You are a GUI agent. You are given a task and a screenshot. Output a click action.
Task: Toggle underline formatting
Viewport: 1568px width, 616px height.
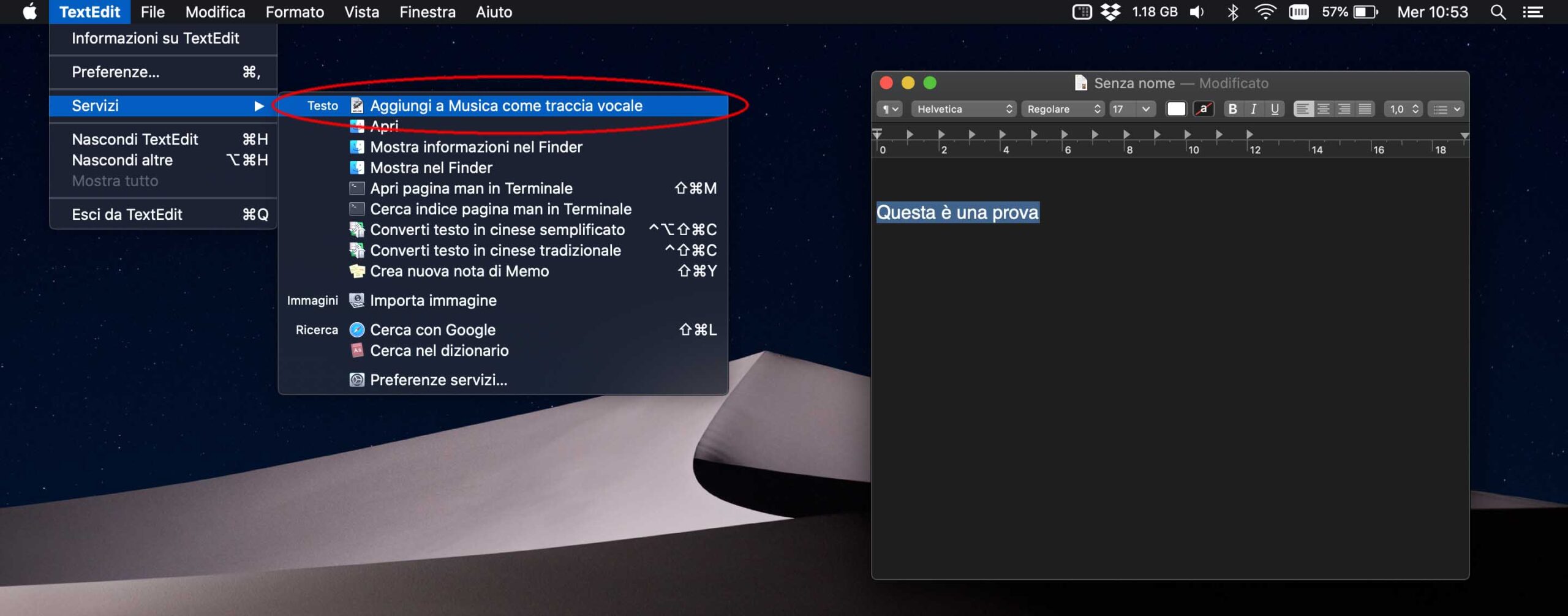1275,109
